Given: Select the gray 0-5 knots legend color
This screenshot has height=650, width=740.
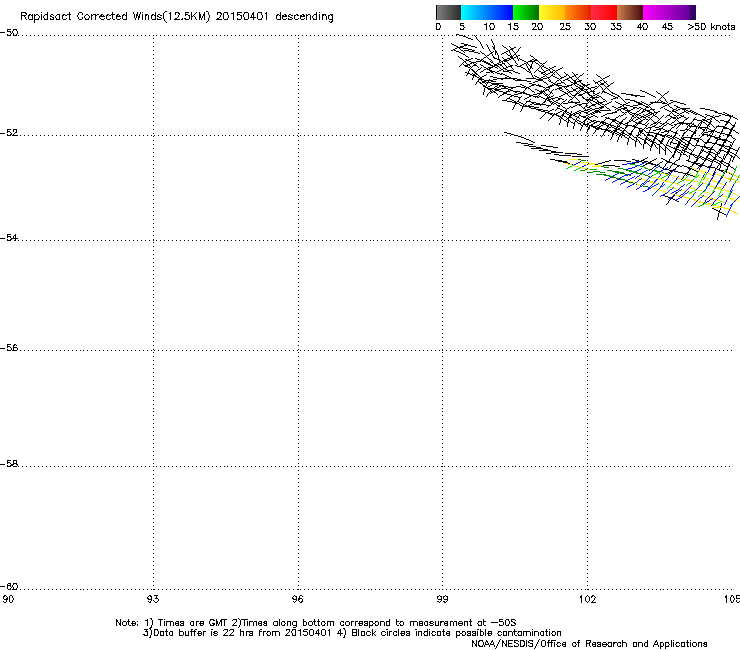Looking at the screenshot, I should tap(448, 12).
